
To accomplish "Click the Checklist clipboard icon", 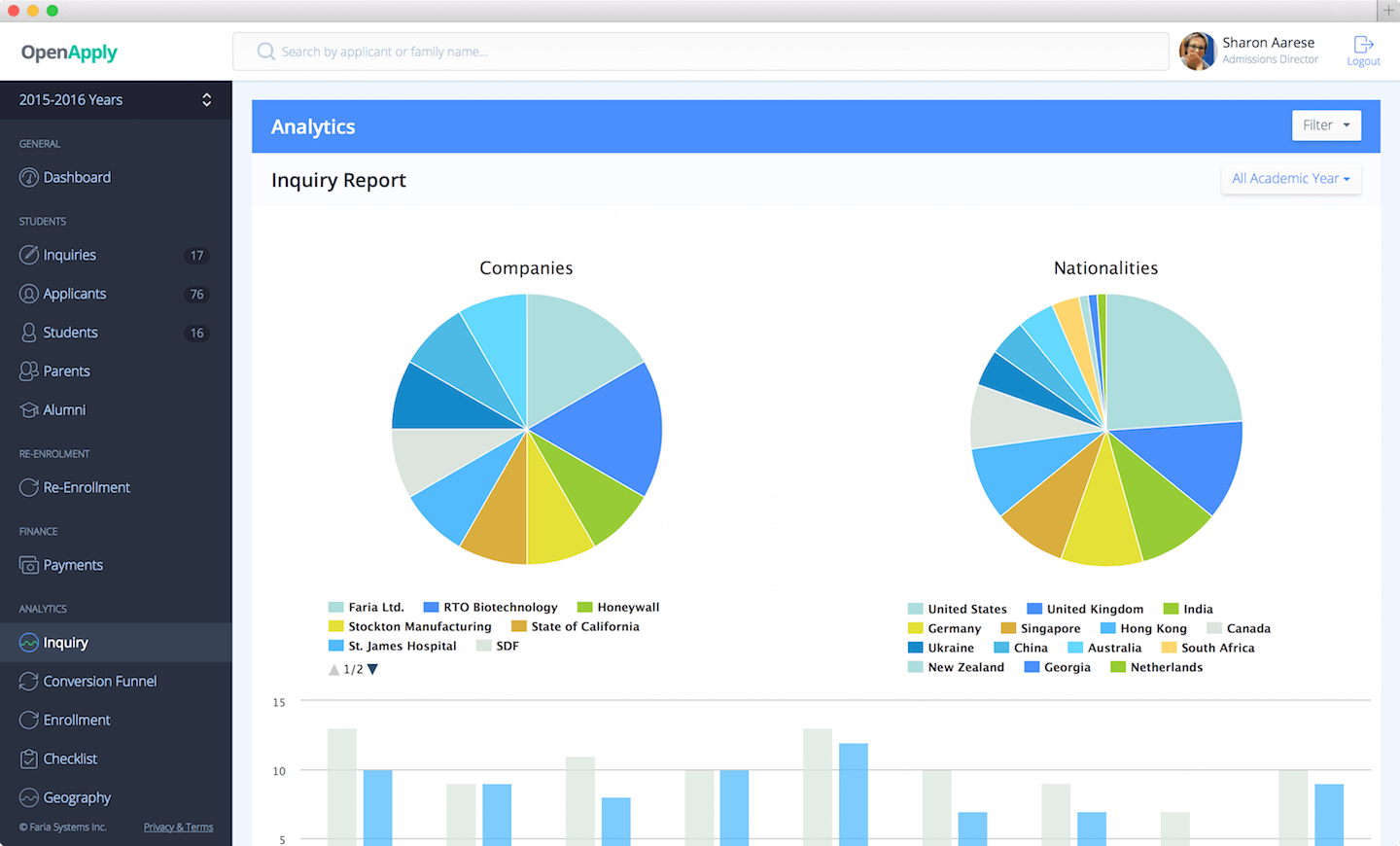I will click(29, 758).
